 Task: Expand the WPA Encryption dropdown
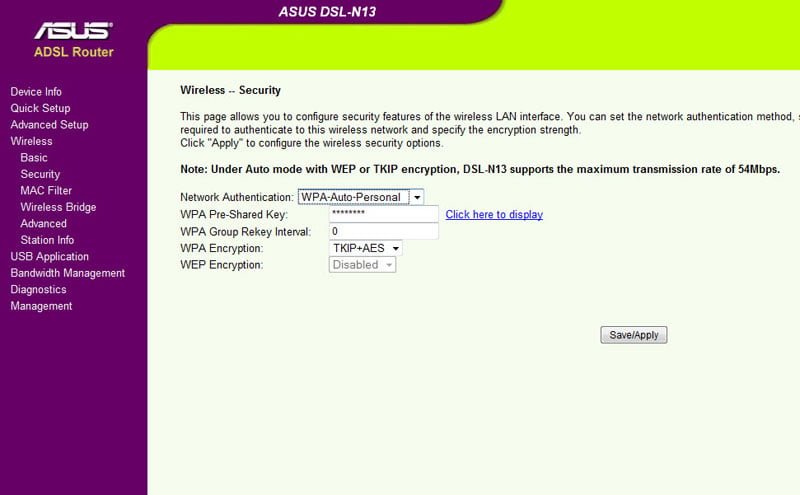pos(365,248)
